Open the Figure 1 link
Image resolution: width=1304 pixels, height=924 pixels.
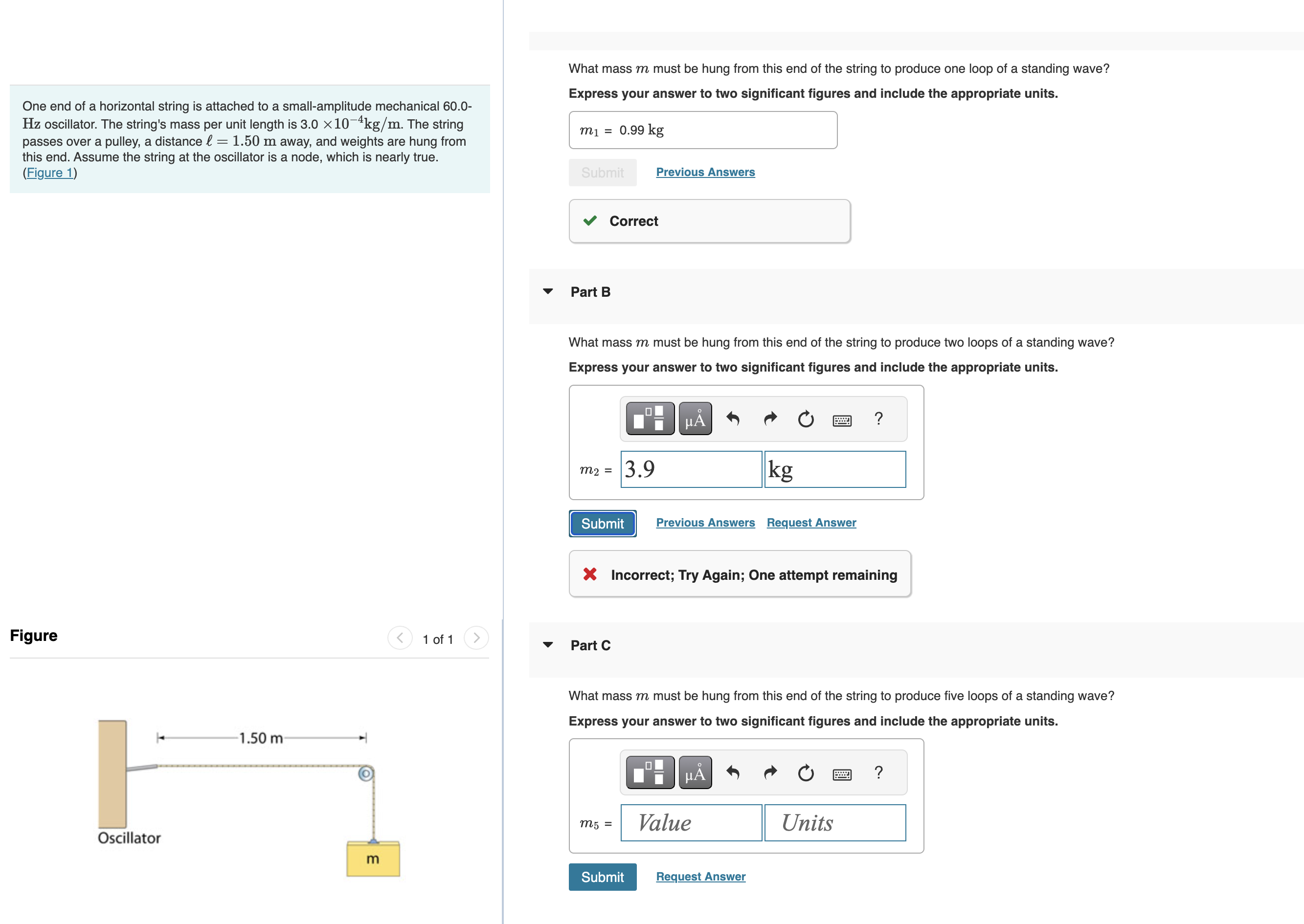(x=50, y=173)
